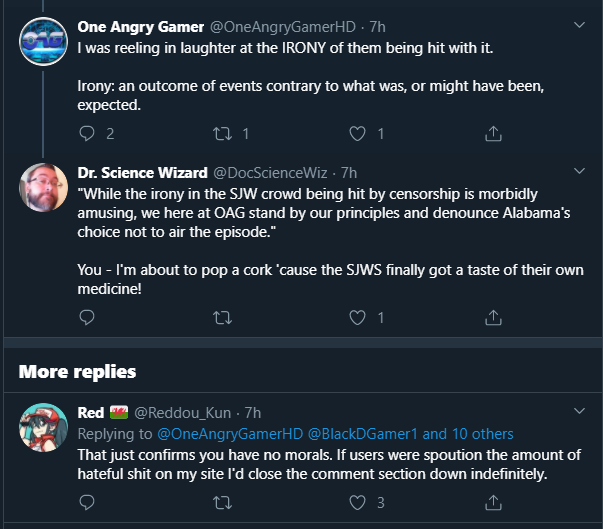Open options chevron on One Angry Gamer tweet
Screen dimensions: 603x529
(579, 25)
